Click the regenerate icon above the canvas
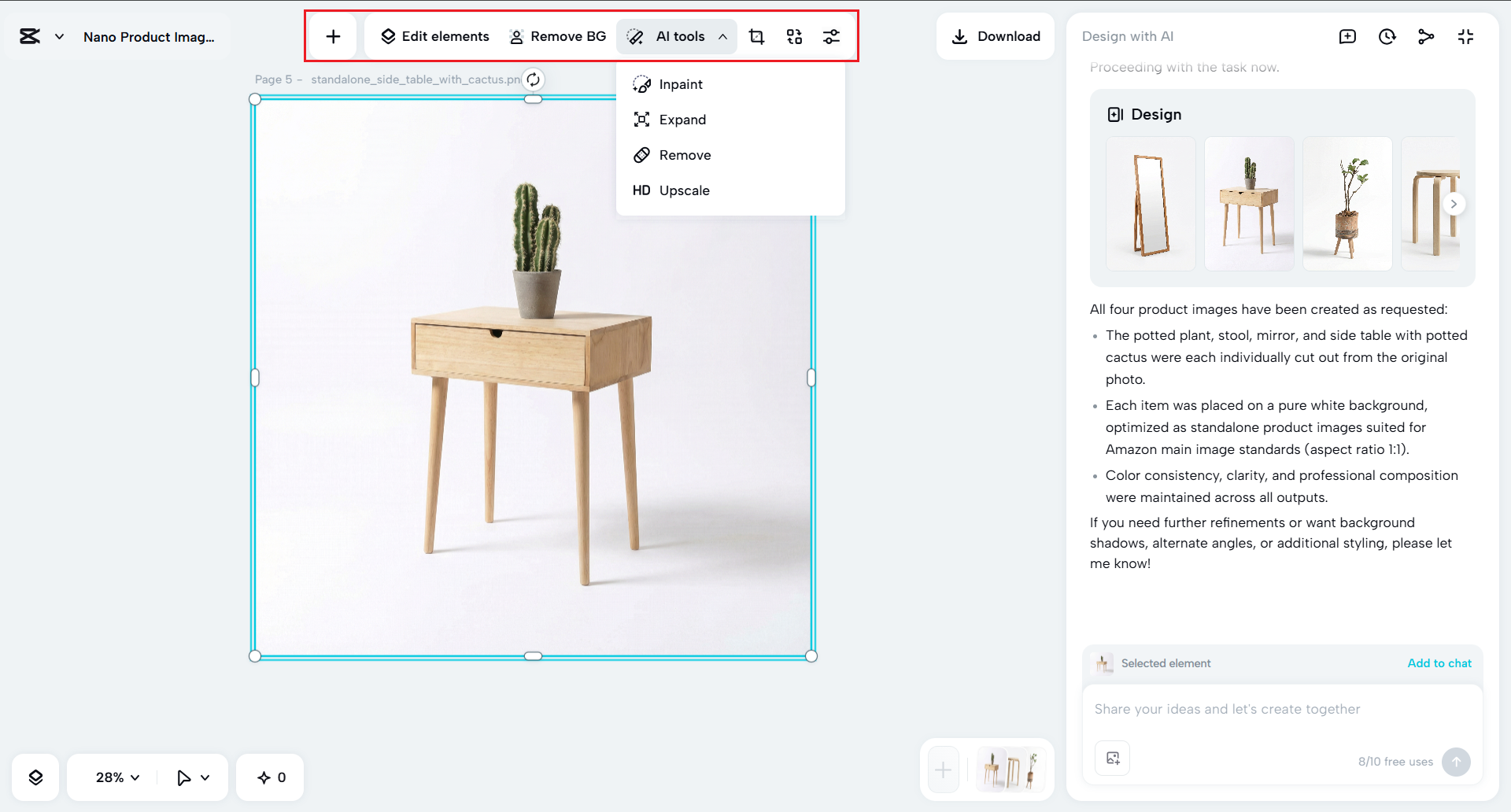The width and height of the screenshot is (1511, 812). (533, 79)
